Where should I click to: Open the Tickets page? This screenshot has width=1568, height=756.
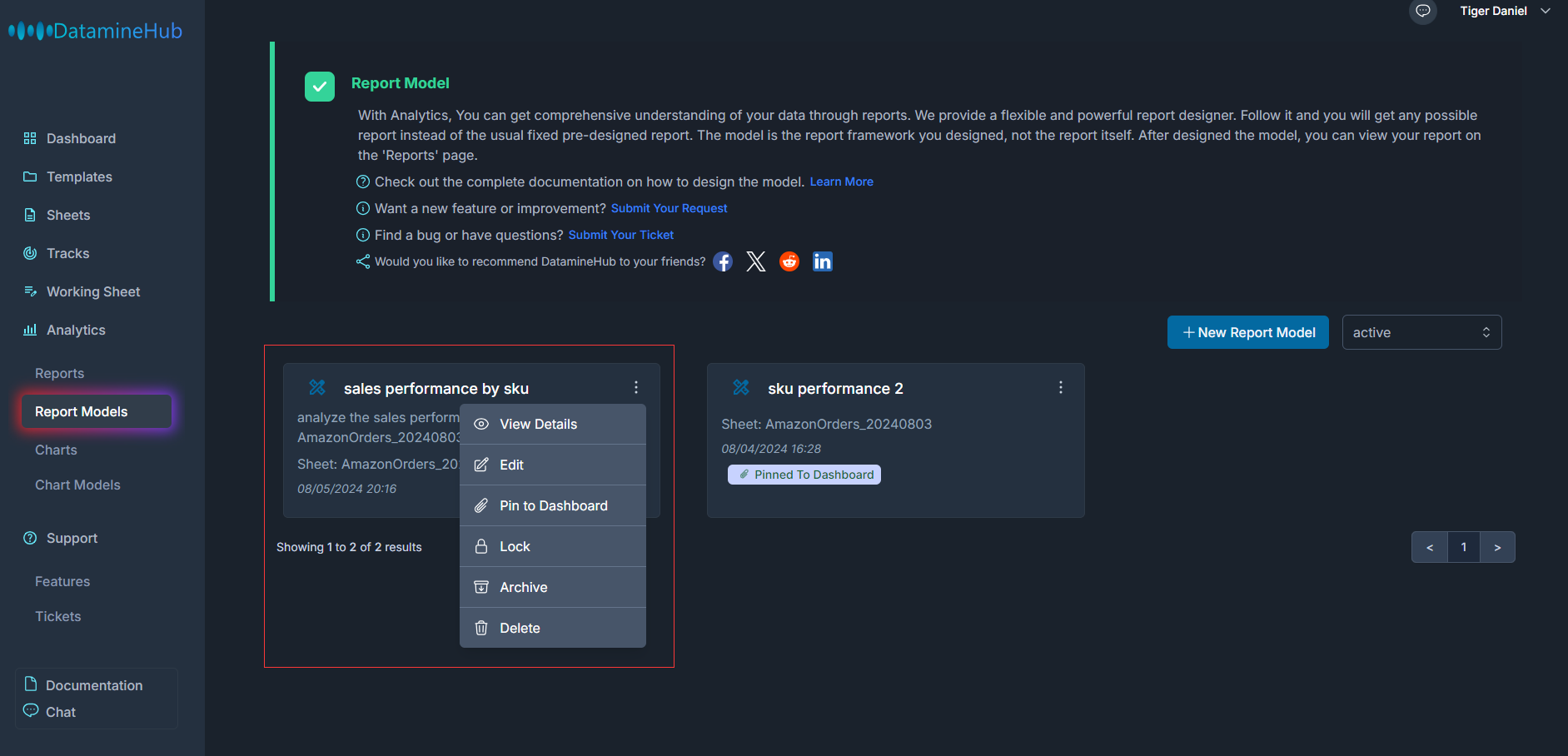pyautogui.click(x=57, y=616)
